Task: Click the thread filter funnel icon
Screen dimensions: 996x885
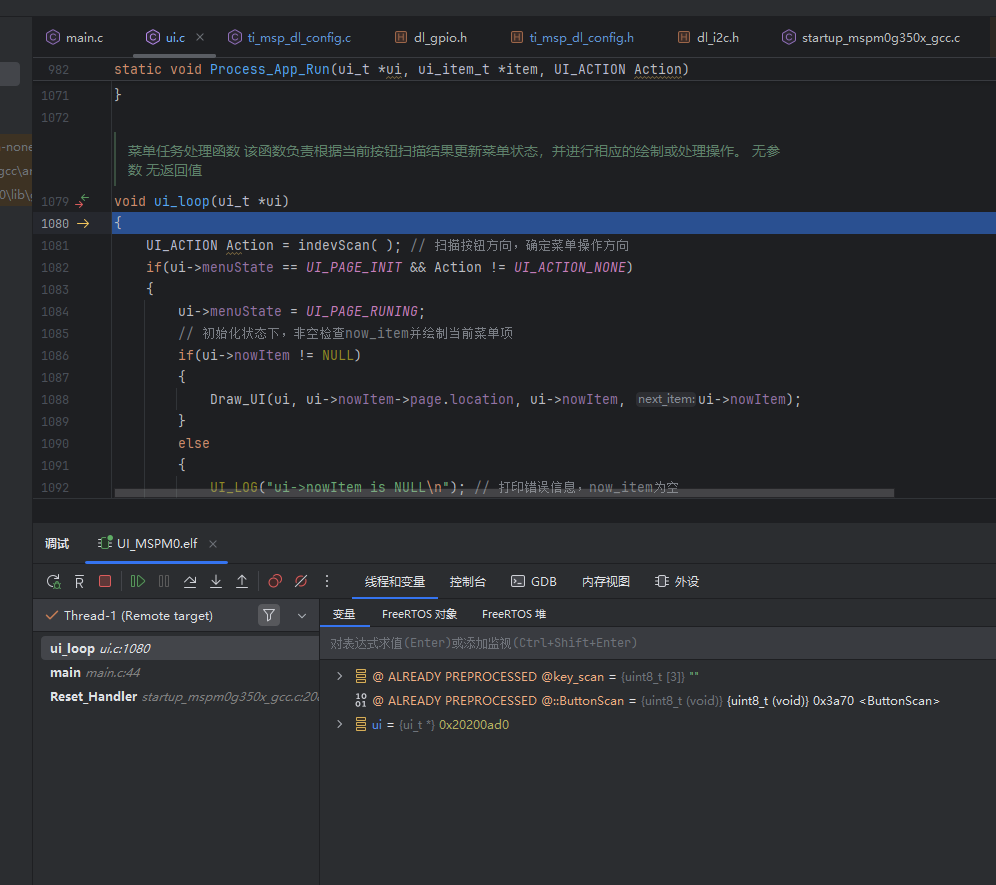Action: [x=269, y=615]
